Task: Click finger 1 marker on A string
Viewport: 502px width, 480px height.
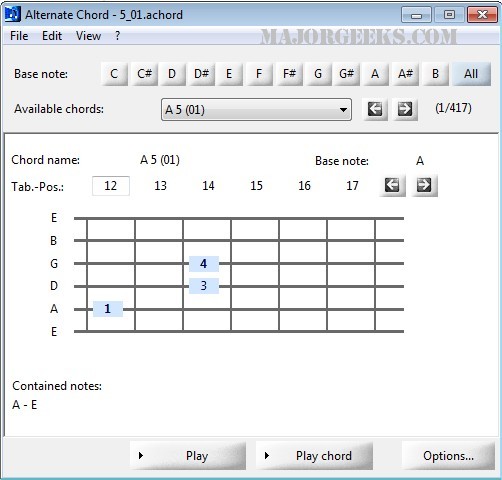Action: coord(108,309)
